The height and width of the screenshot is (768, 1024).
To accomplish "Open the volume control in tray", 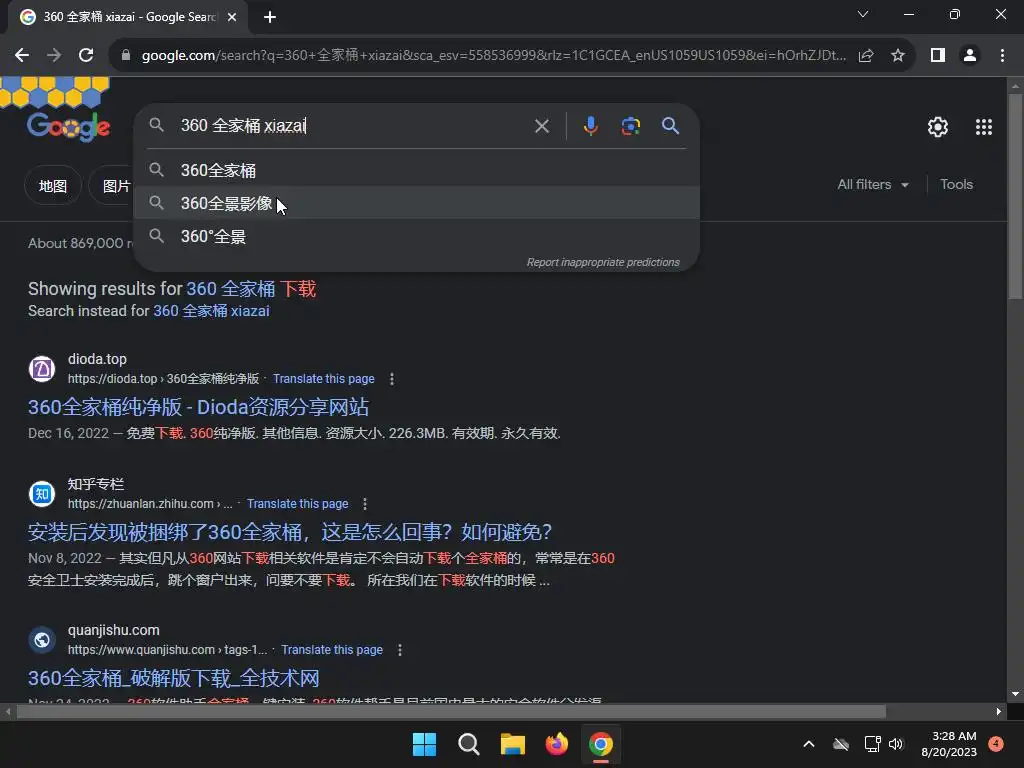I will click(x=895, y=744).
